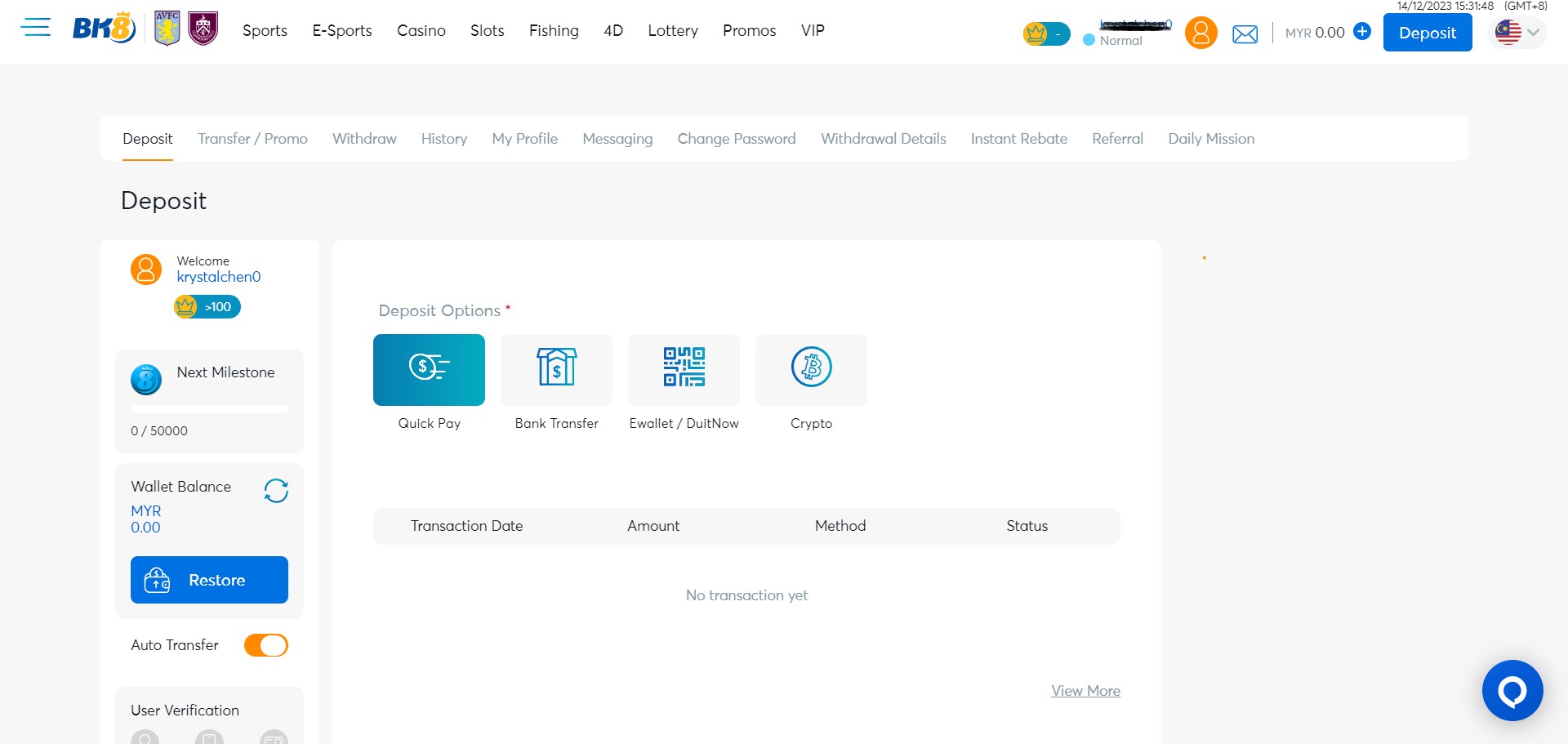Viewport: 1568px width, 744px height.
Task: Click the BK8 logo
Action: click(104, 26)
